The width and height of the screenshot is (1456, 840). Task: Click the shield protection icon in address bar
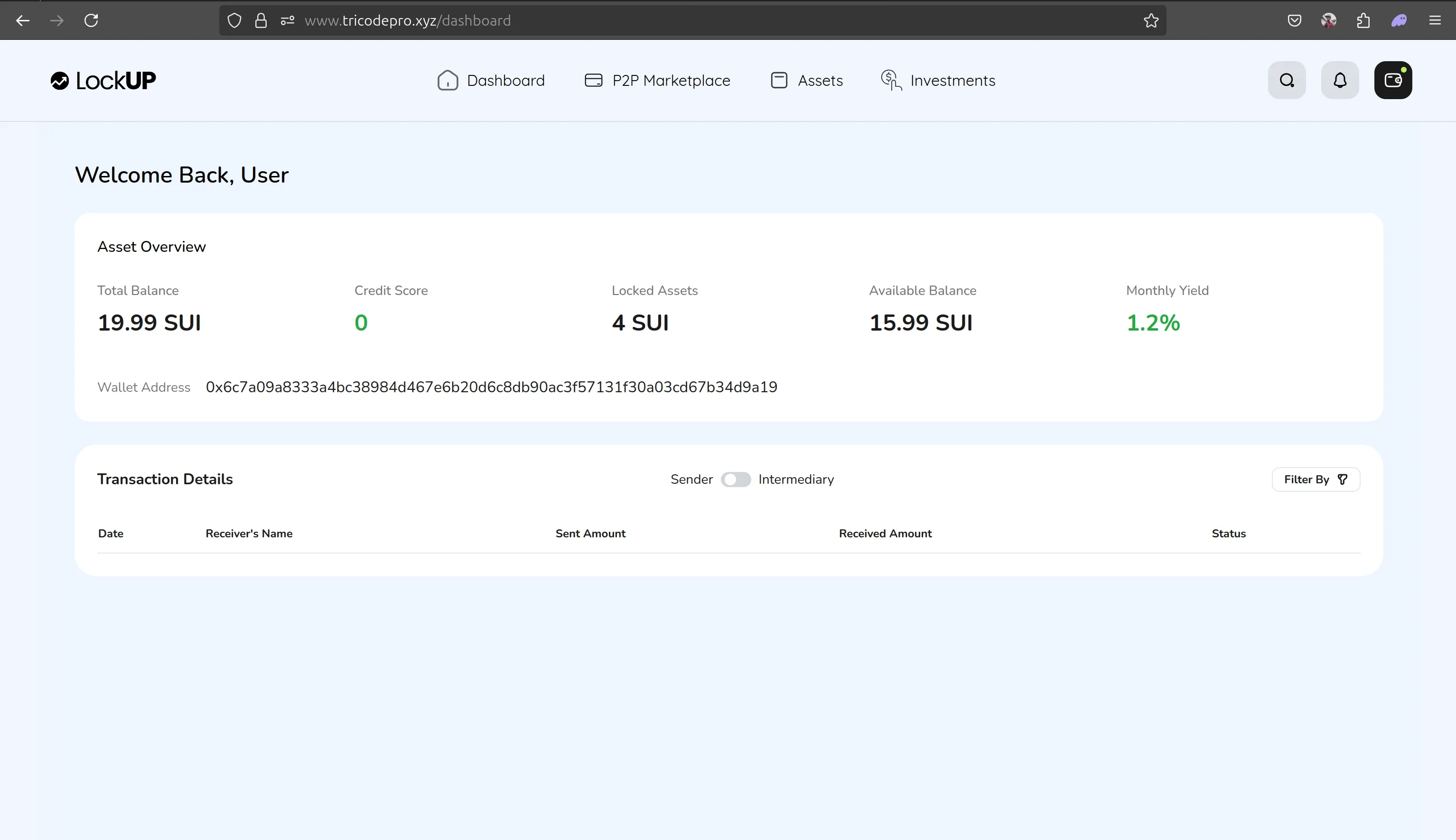click(x=233, y=20)
